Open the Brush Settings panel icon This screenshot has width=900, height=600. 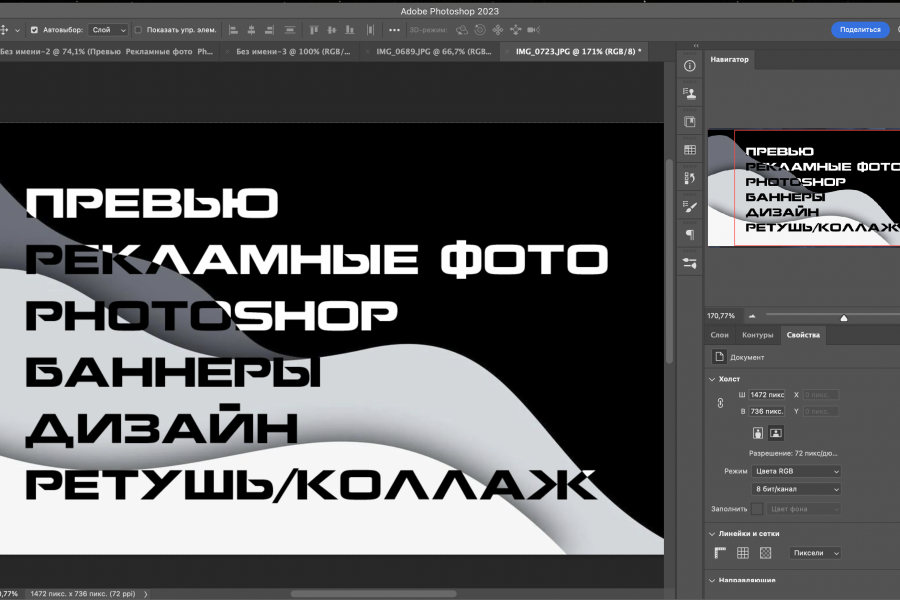pyautogui.click(x=689, y=208)
